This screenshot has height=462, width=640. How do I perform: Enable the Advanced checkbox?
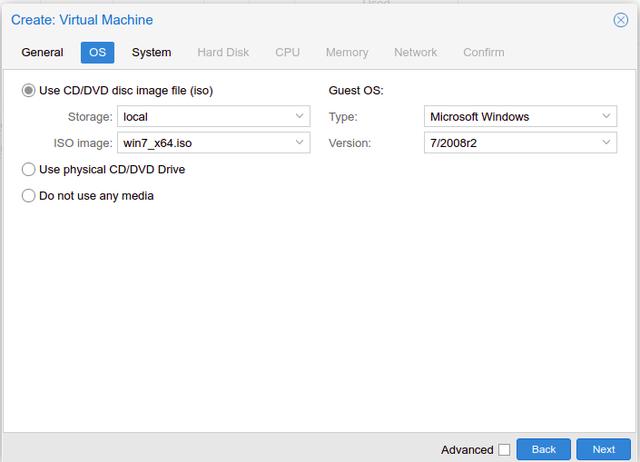point(504,450)
